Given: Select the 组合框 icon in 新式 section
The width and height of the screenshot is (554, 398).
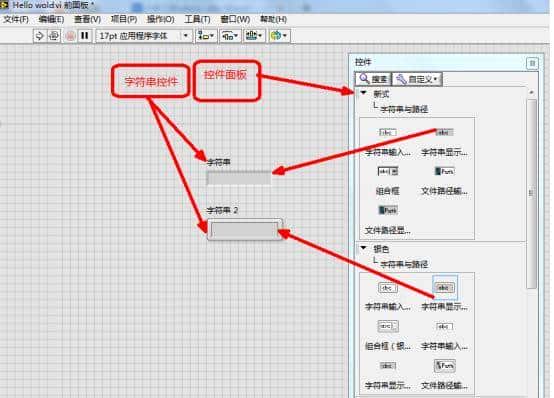Looking at the screenshot, I should coord(388,171).
